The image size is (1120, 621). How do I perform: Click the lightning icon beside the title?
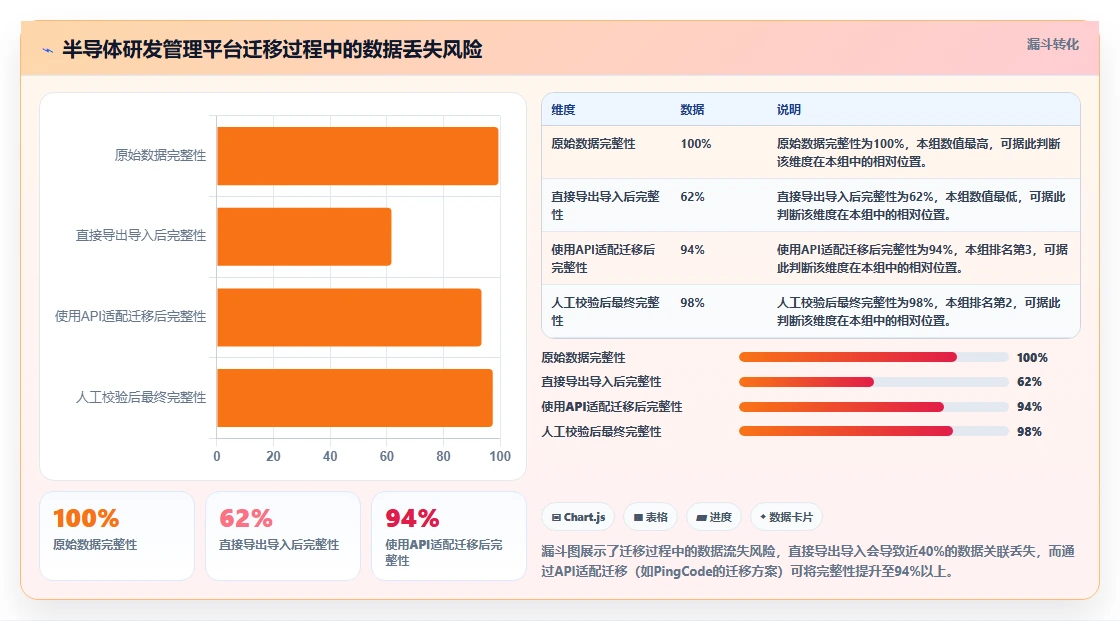pyautogui.click(x=48, y=50)
